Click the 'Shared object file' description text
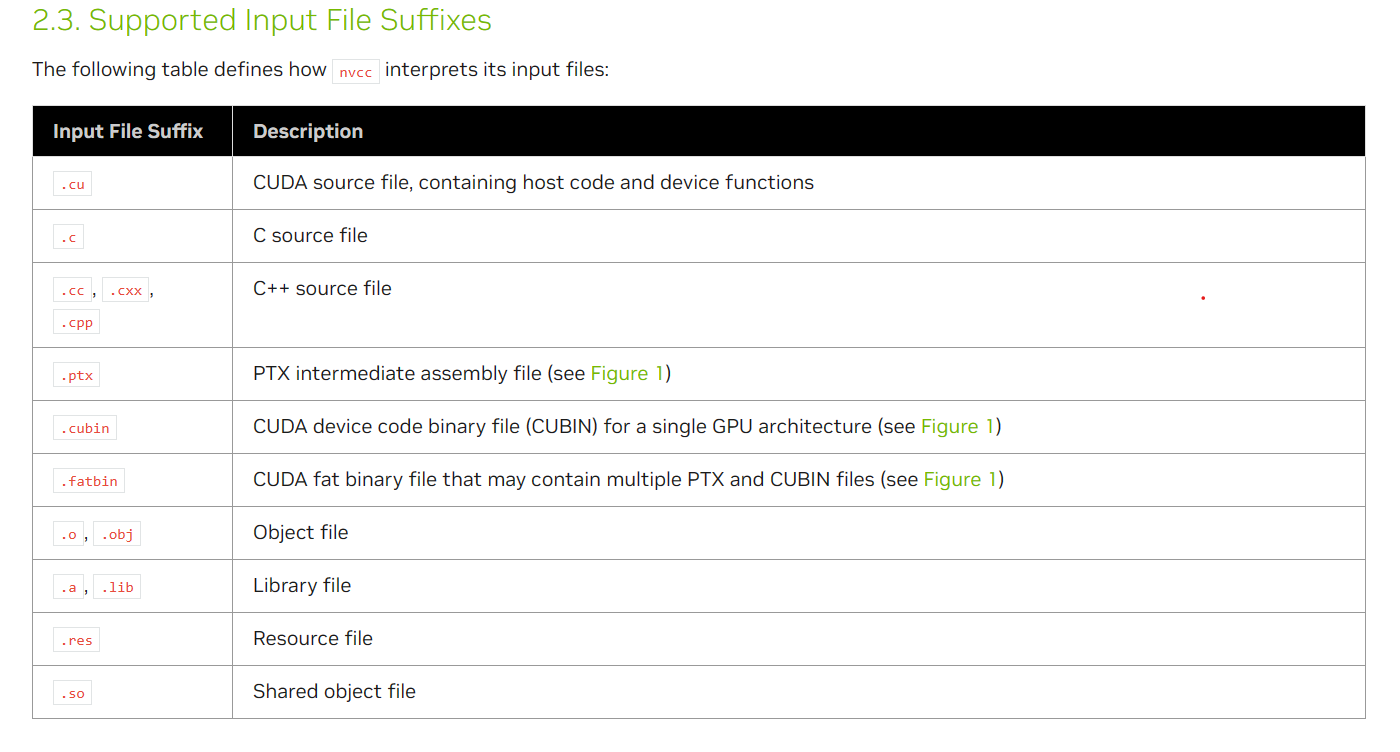Image resolution: width=1400 pixels, height=752 pixels. click(x=334, y=692)
